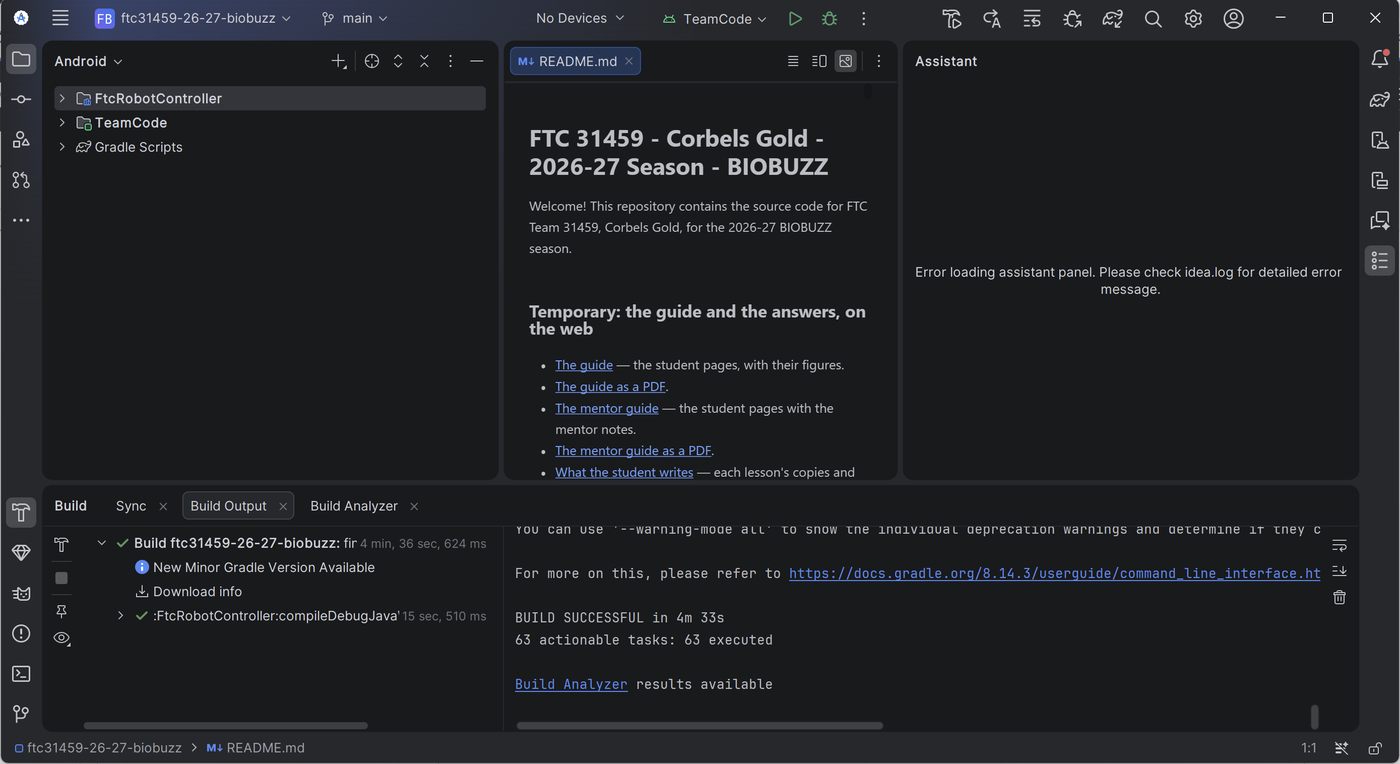Open the Commit tool window in left sidebar

21,99
